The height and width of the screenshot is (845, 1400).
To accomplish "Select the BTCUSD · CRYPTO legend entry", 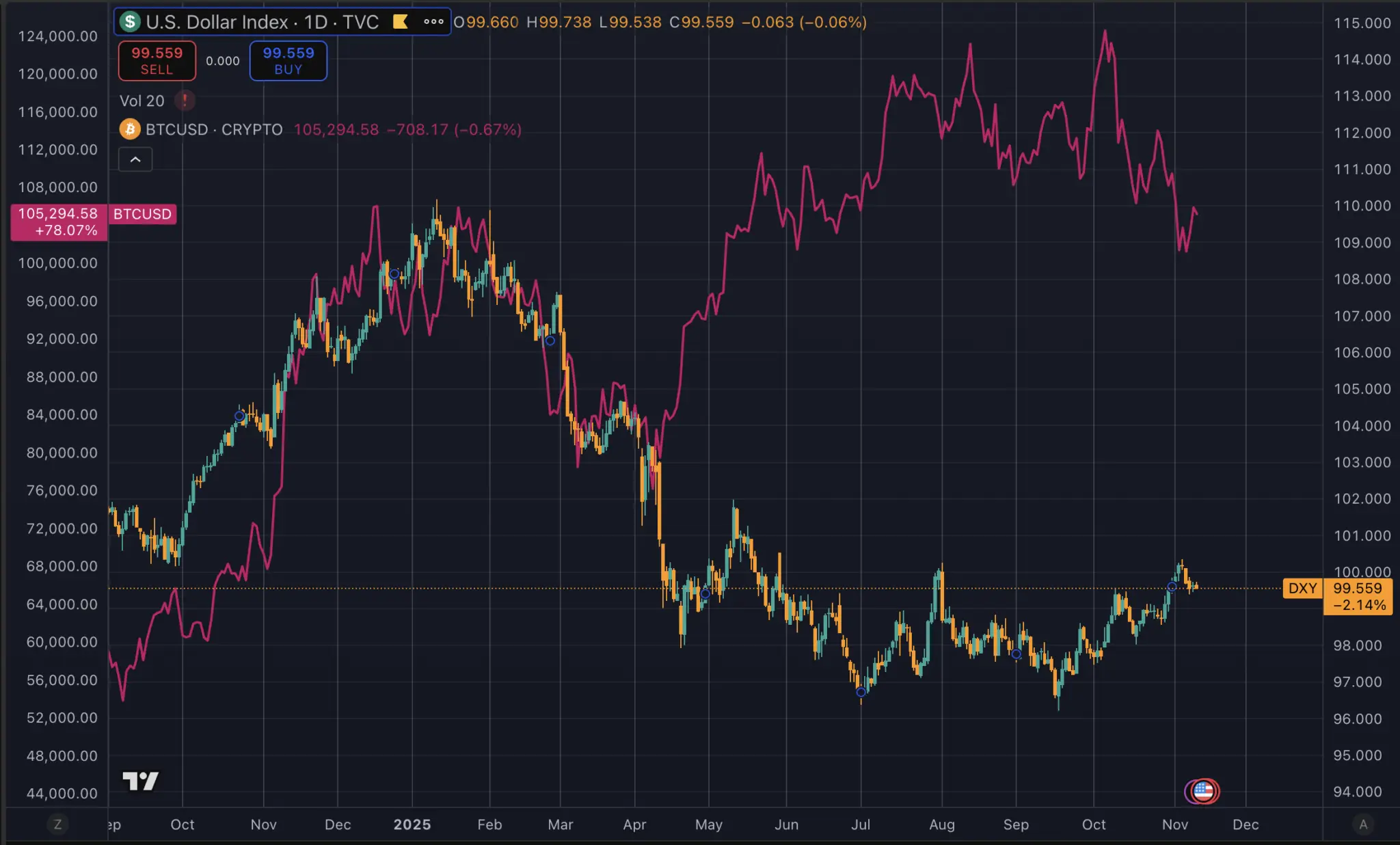I will point(214,129).
